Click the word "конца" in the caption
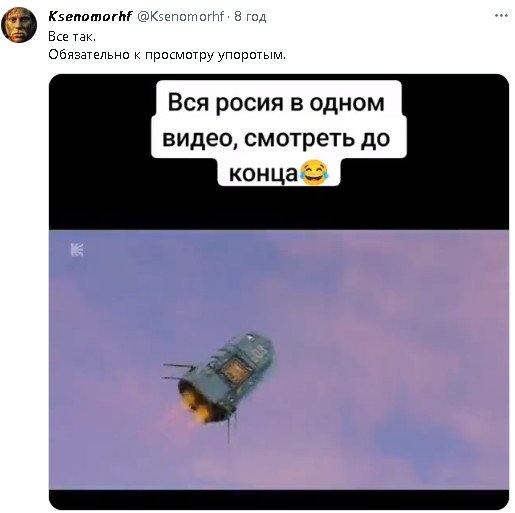 (263, 173)
